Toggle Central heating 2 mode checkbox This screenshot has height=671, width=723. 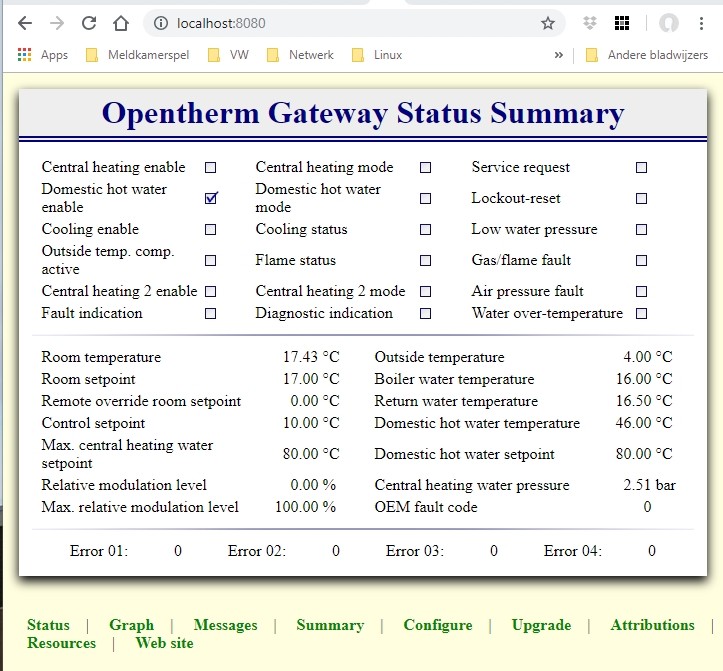(x=426, y=291)
